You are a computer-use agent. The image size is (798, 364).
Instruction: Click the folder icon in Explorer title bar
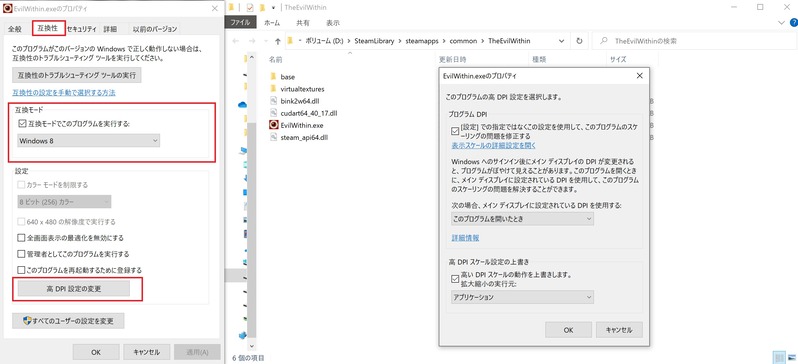[232, 7]
